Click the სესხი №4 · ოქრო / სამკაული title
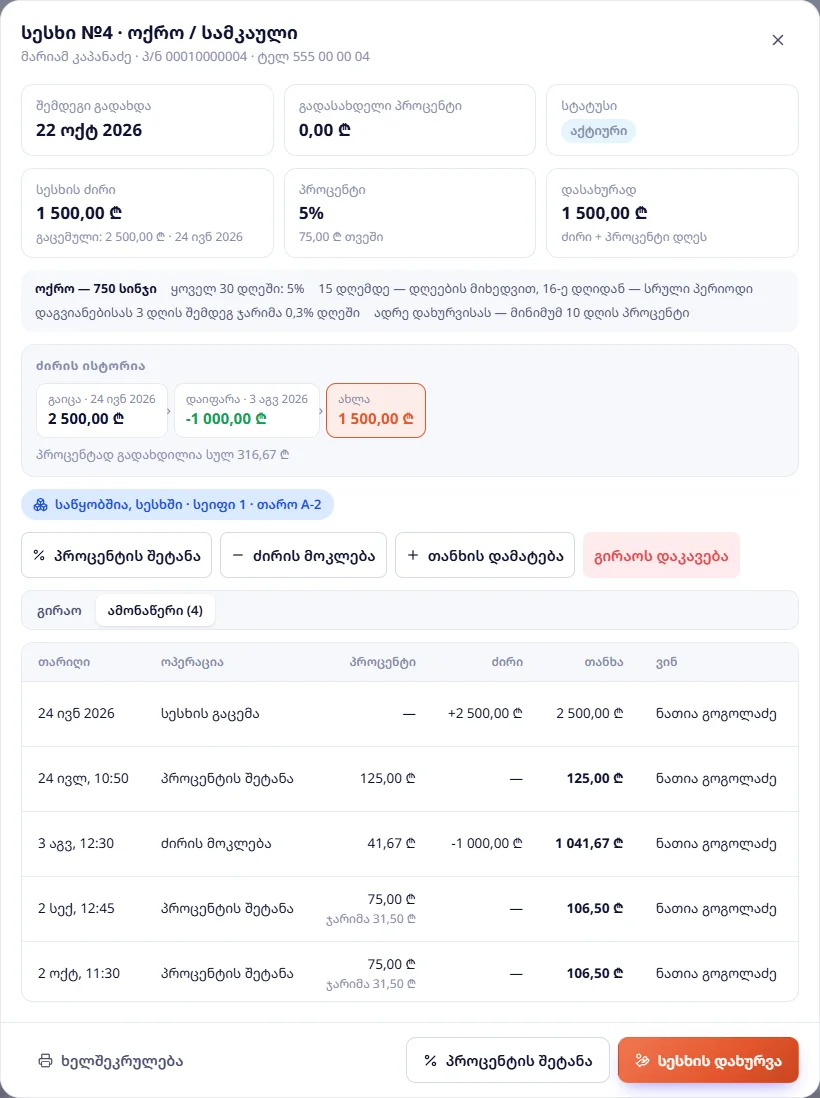 point(160,33)
